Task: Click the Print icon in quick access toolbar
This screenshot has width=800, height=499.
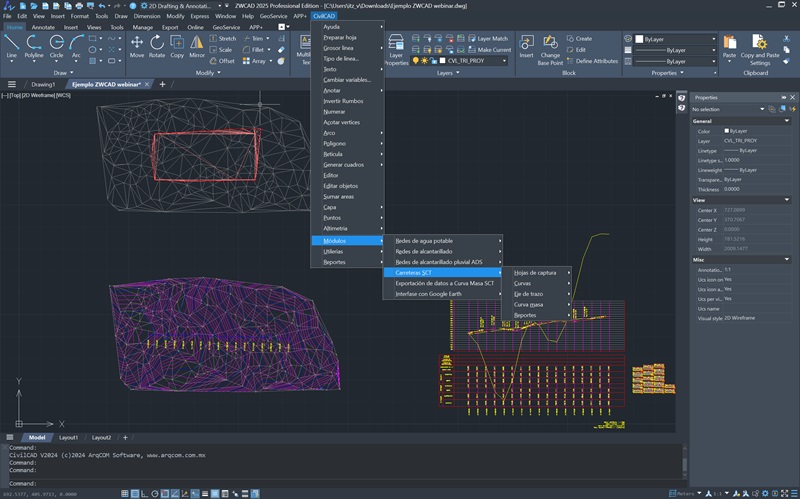Action: [x=79, y=6]
